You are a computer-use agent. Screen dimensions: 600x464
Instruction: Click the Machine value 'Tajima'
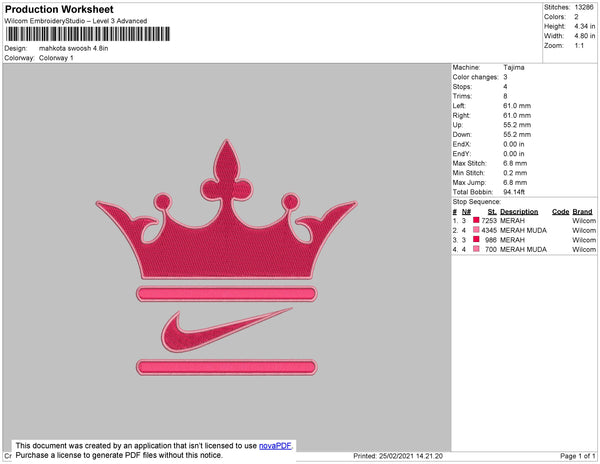514,67
